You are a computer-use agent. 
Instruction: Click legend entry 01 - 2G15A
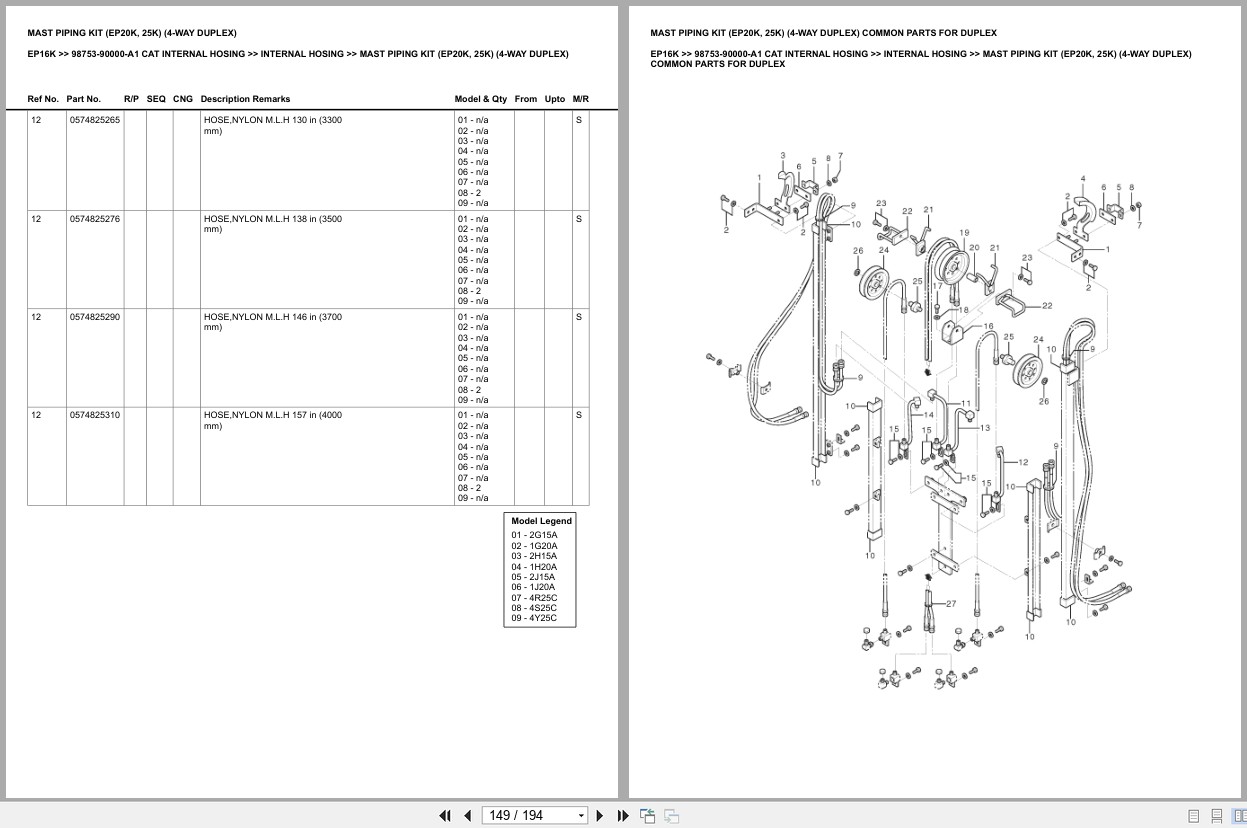click(535, 535)
